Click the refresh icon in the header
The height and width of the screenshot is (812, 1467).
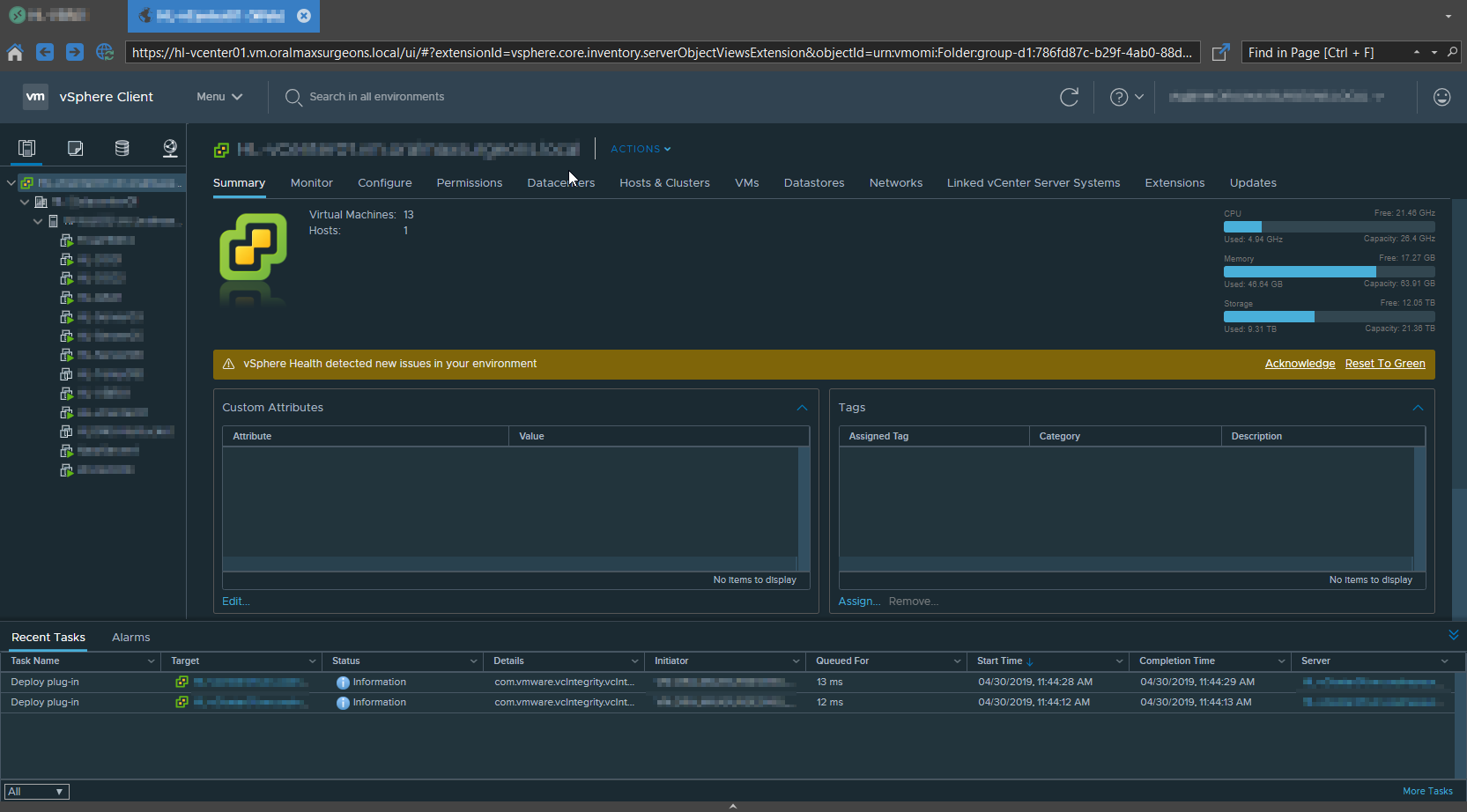[1069, 97]
